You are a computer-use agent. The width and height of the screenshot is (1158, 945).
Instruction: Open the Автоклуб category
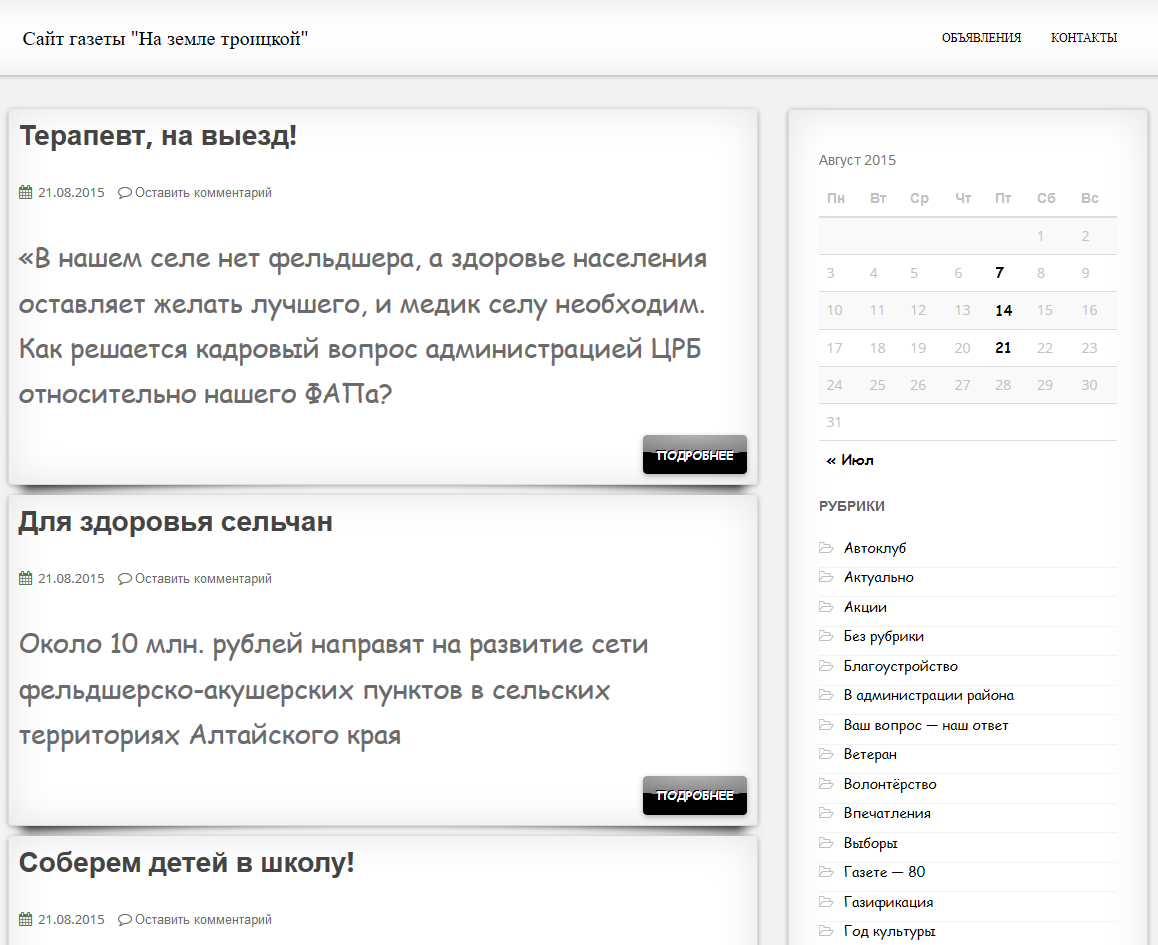pyautogui.click(x=874, y=548)
